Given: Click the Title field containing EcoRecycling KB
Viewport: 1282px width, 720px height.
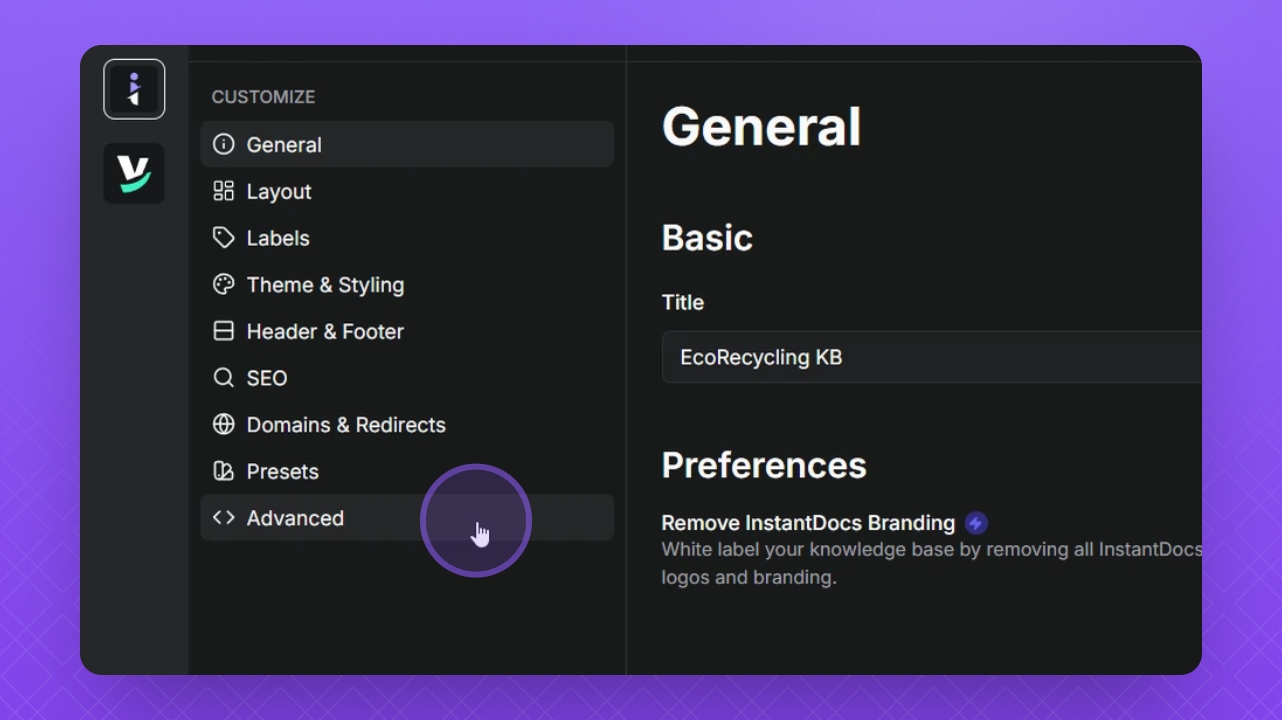Looking at the screenshot, I should tap(930, 357).
